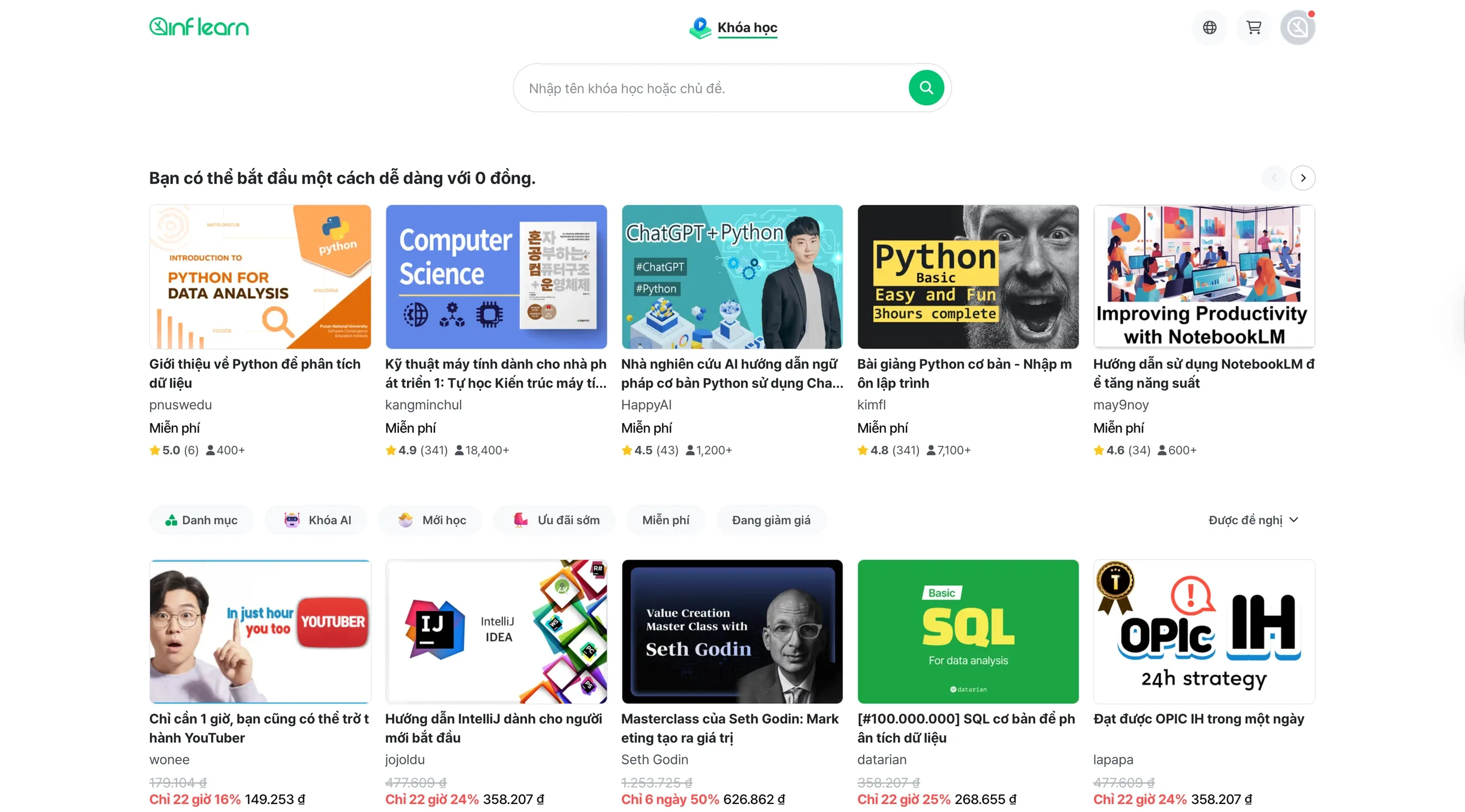
Task: Click the green search magnifier button
Action: pos(926,88)
